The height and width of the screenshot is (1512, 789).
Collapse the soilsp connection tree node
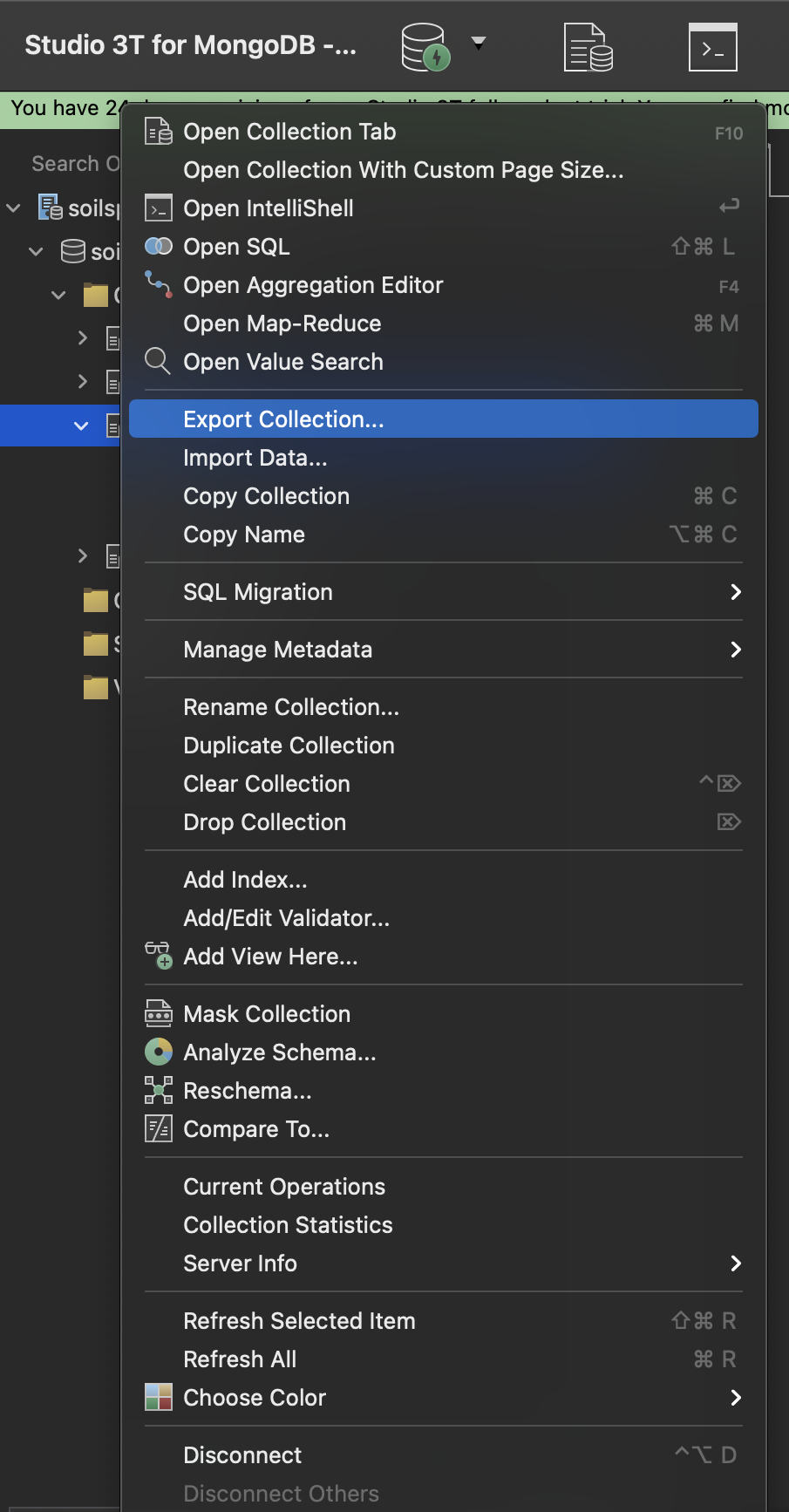[13, 208]
